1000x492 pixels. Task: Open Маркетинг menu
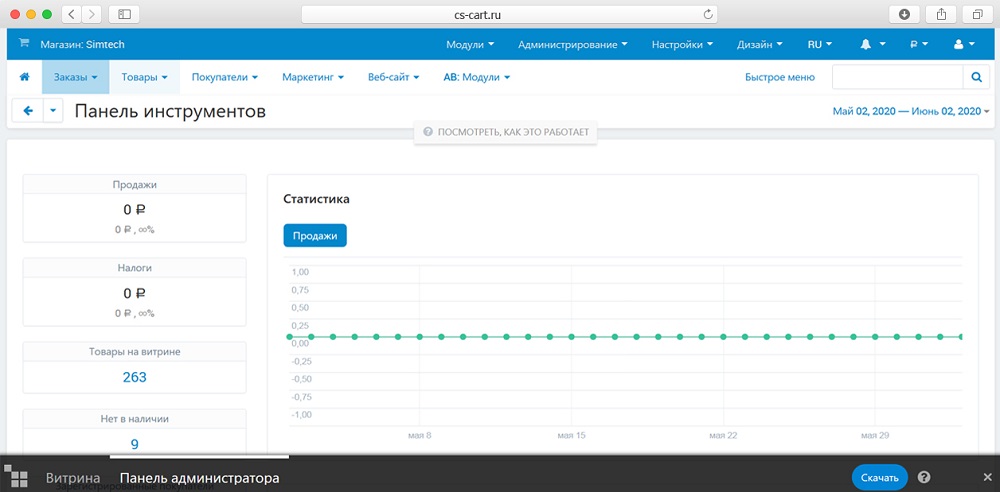pos(312,77)
